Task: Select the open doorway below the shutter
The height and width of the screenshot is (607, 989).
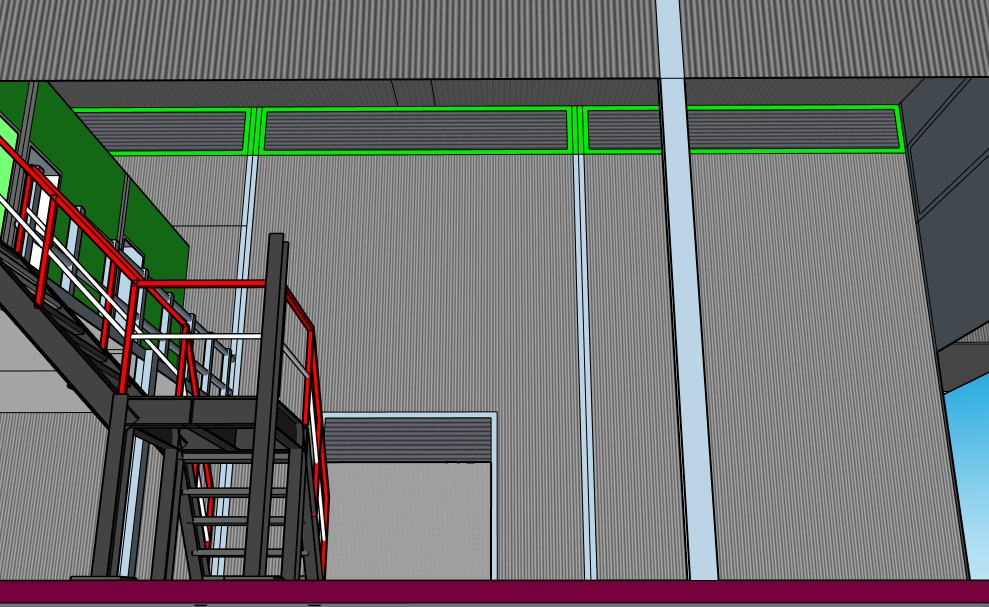Action: pyautogui.click(x=408, y=520)
